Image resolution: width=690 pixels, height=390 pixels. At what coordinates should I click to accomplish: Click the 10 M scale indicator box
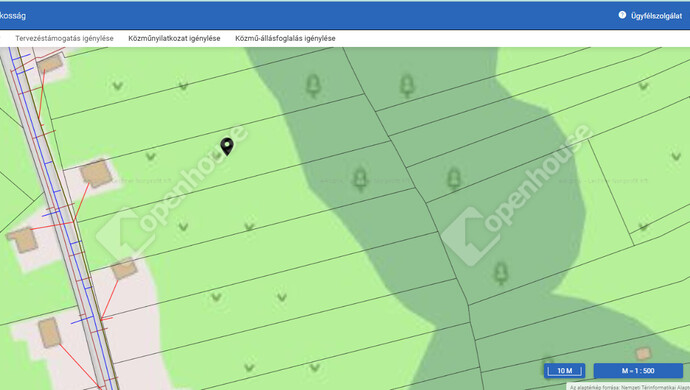tap(565, 371)
